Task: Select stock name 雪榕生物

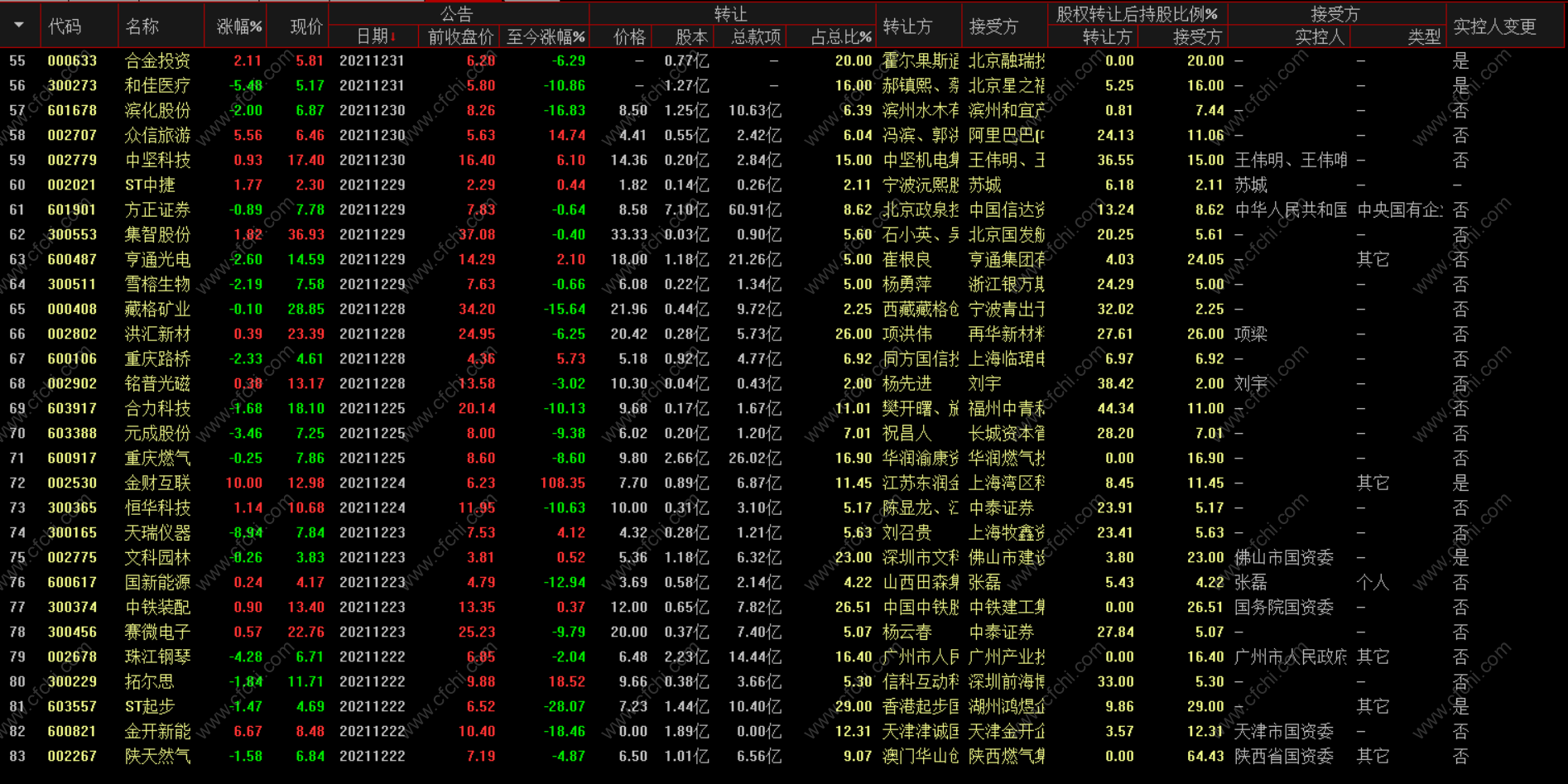Action: pyautogui.click(x=157, y=284)
